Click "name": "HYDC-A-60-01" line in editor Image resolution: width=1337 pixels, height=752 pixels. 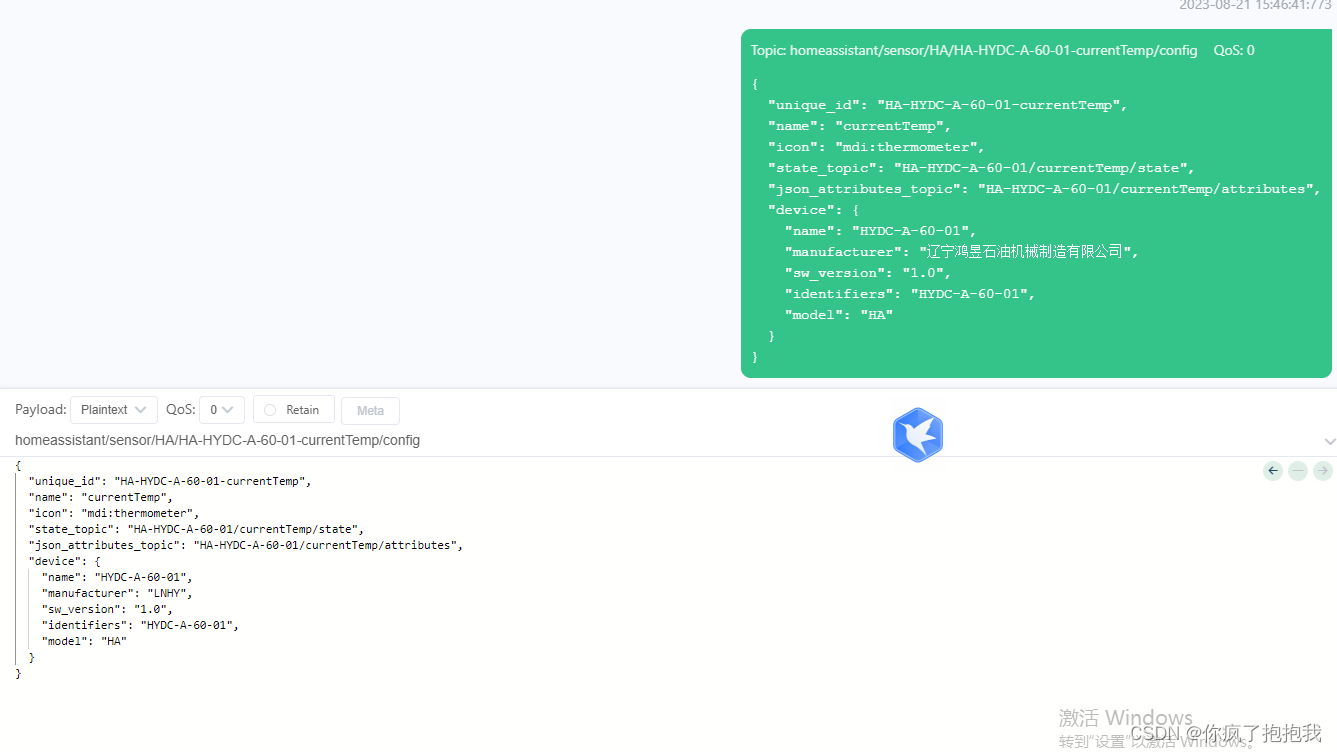tap(117, 577)
